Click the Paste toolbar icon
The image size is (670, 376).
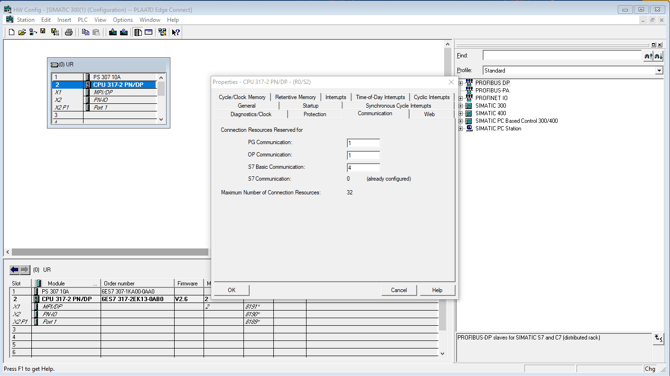(96, 32)
